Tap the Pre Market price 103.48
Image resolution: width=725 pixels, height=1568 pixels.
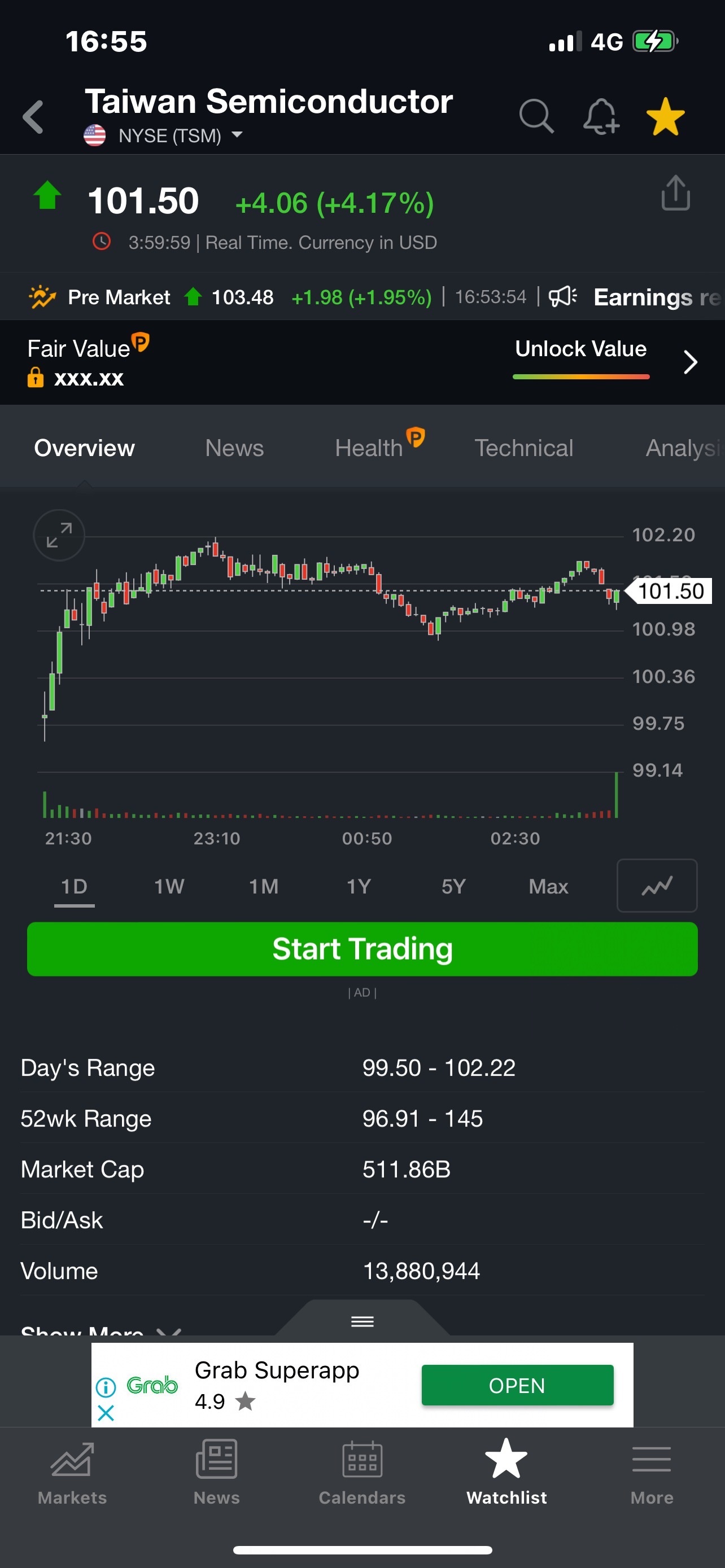coord(242,297)
